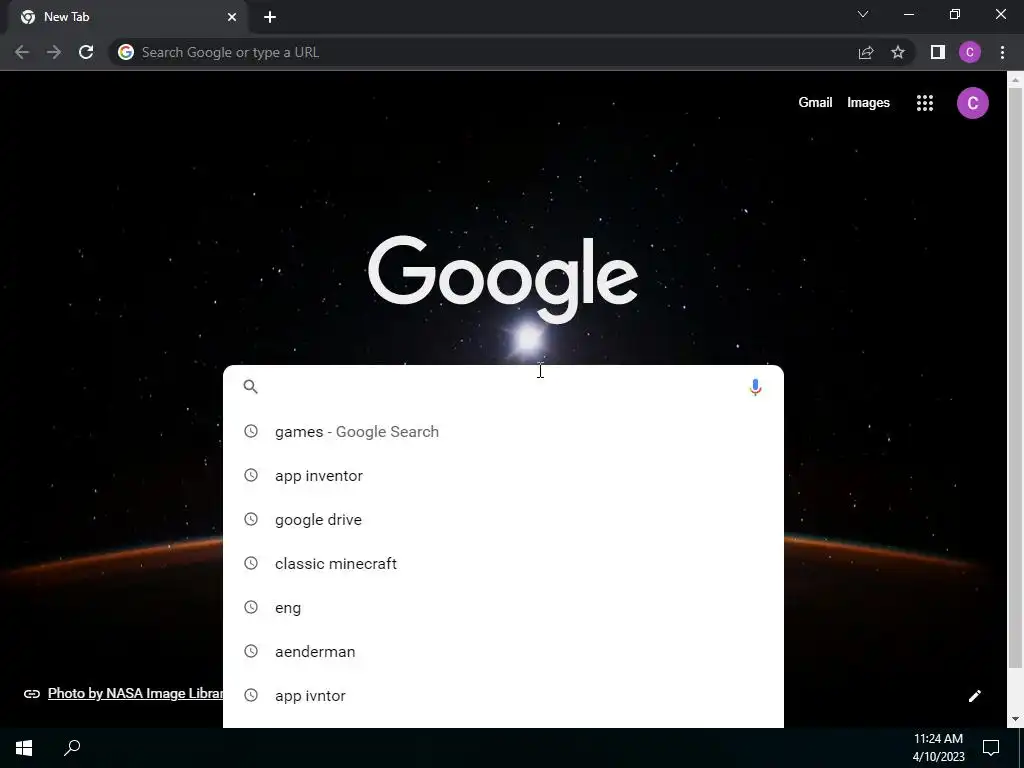Select the New Tab tab

[x=127, y=17]
